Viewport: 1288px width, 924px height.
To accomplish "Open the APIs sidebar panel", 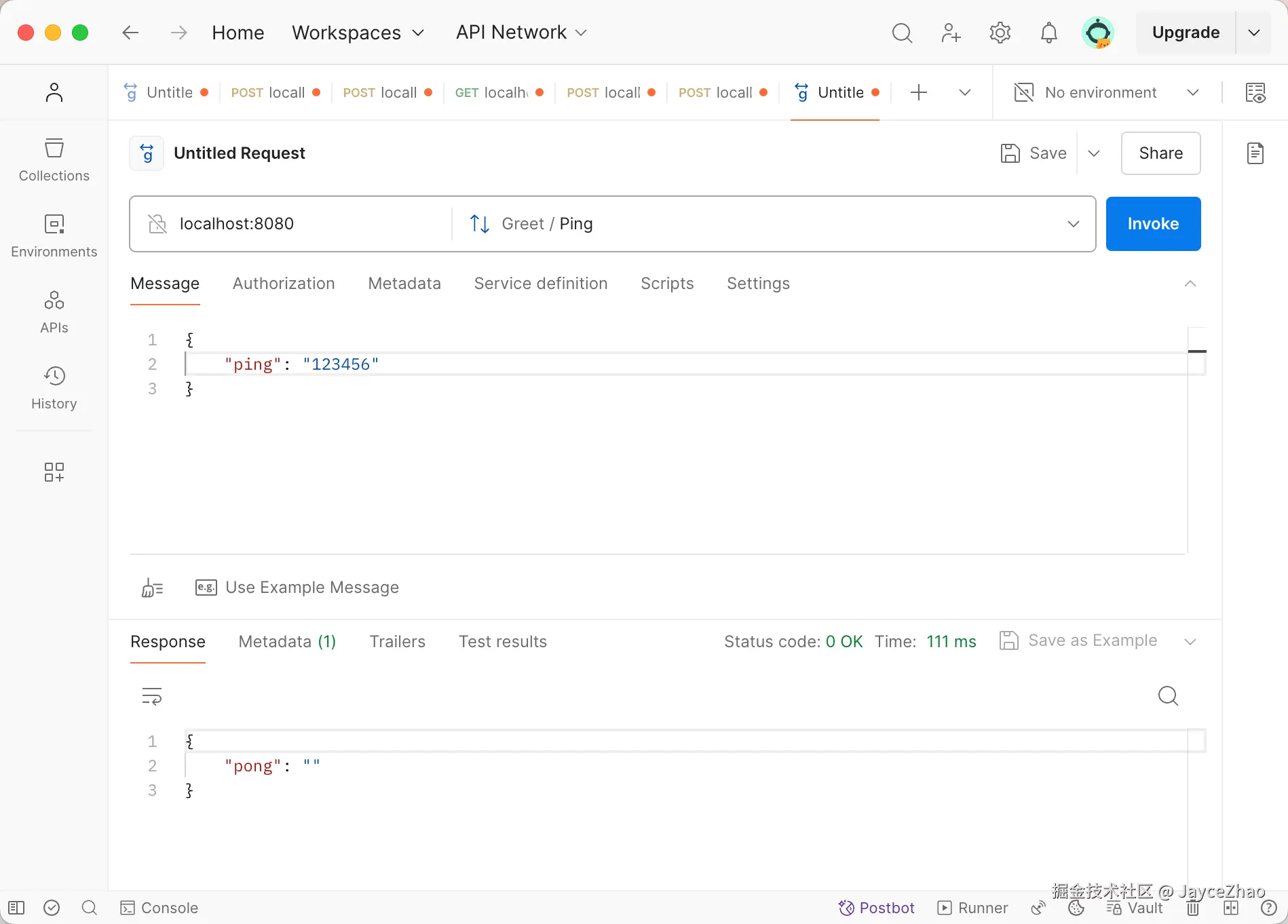I will [x=54, y=312].
